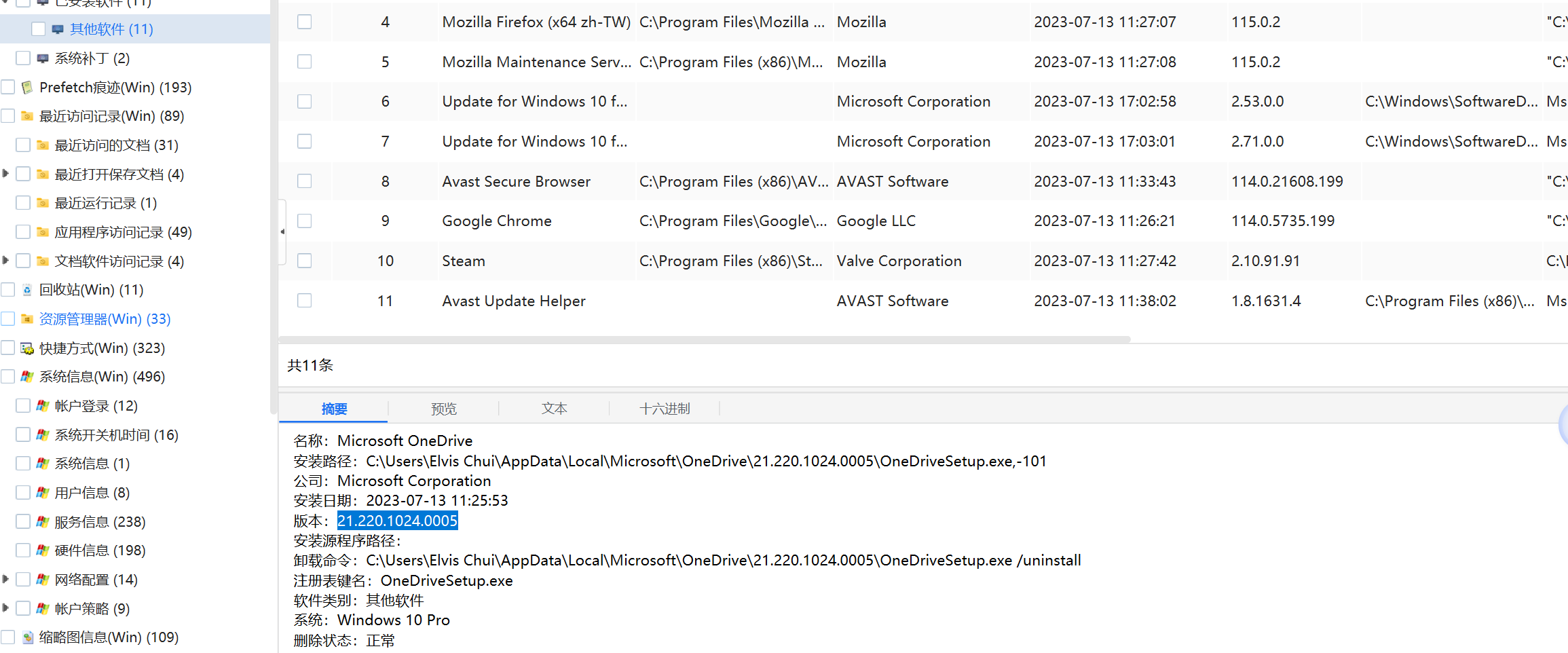The image size is (1568, 653).
Task: Click the registry key name OneDriveSetup.exe
Action: click(447, 580)
